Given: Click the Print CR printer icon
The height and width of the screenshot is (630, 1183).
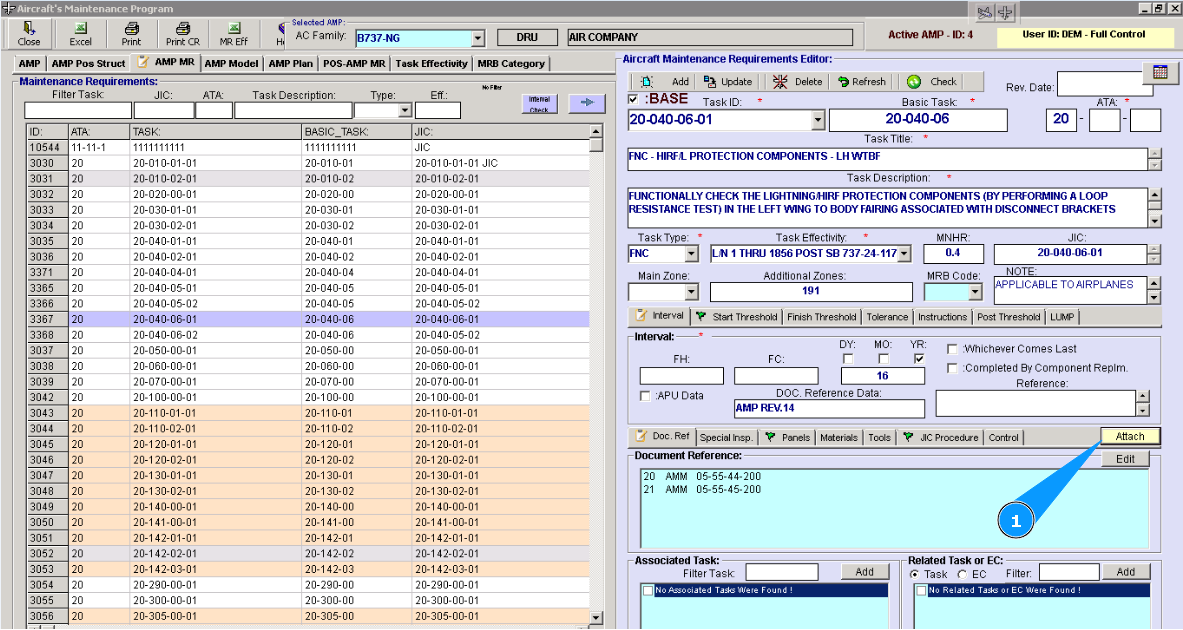Looking at the screenshot, I should click(x=182, y=29).
